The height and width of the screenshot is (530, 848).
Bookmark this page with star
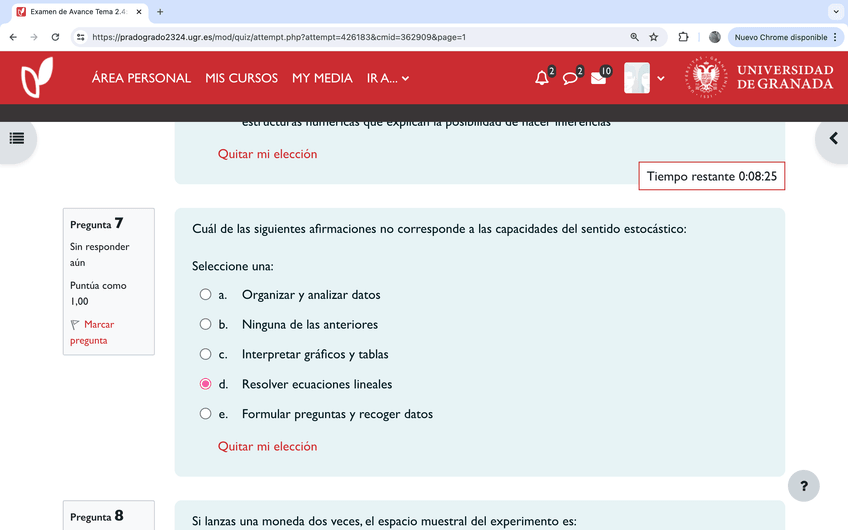point(654,37)
